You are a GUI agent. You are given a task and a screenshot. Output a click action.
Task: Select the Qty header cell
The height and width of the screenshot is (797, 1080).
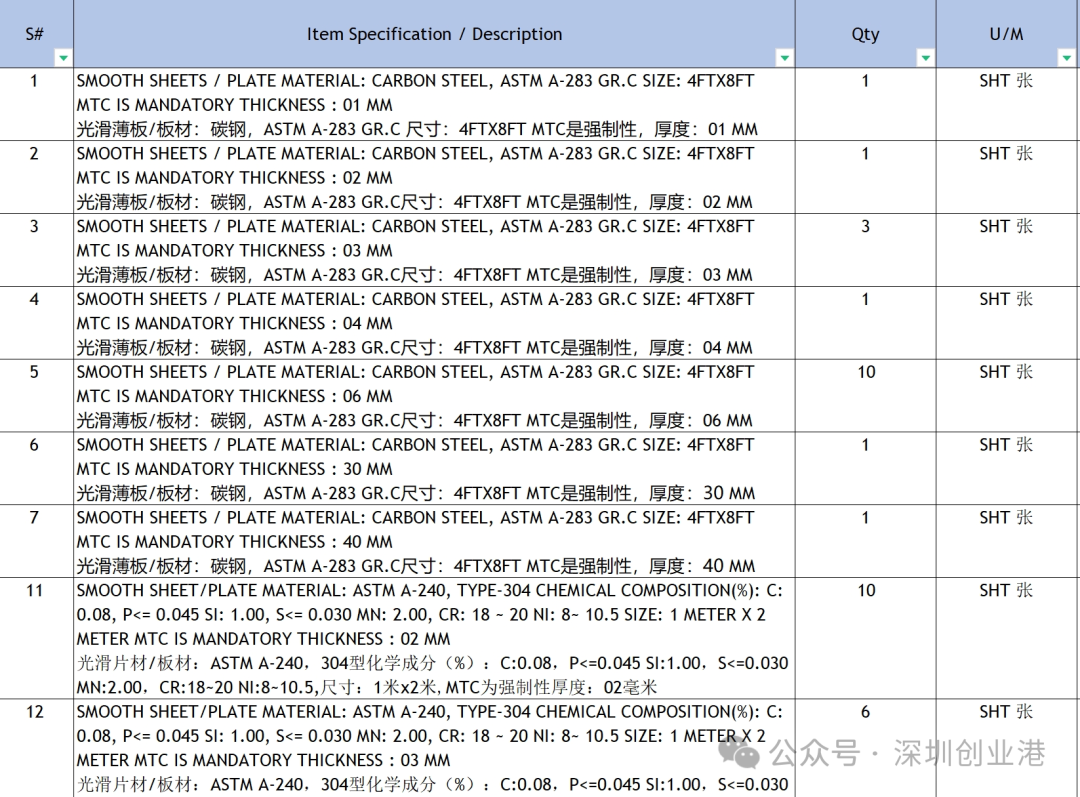(865, 34)
